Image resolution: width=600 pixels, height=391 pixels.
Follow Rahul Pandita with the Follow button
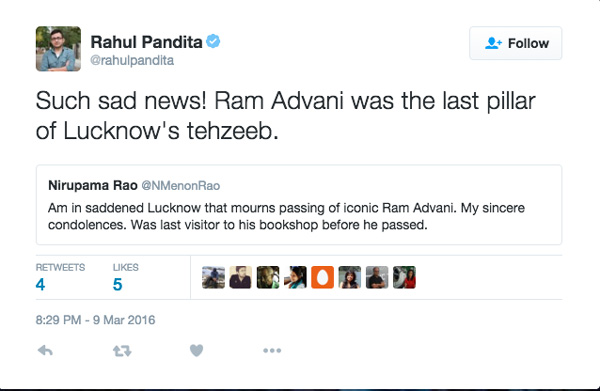[516, 43]
